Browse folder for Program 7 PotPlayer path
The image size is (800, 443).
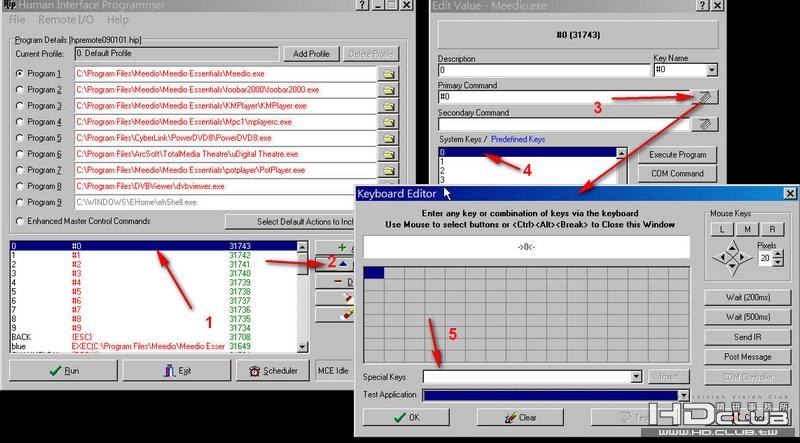tap(389, 170)
